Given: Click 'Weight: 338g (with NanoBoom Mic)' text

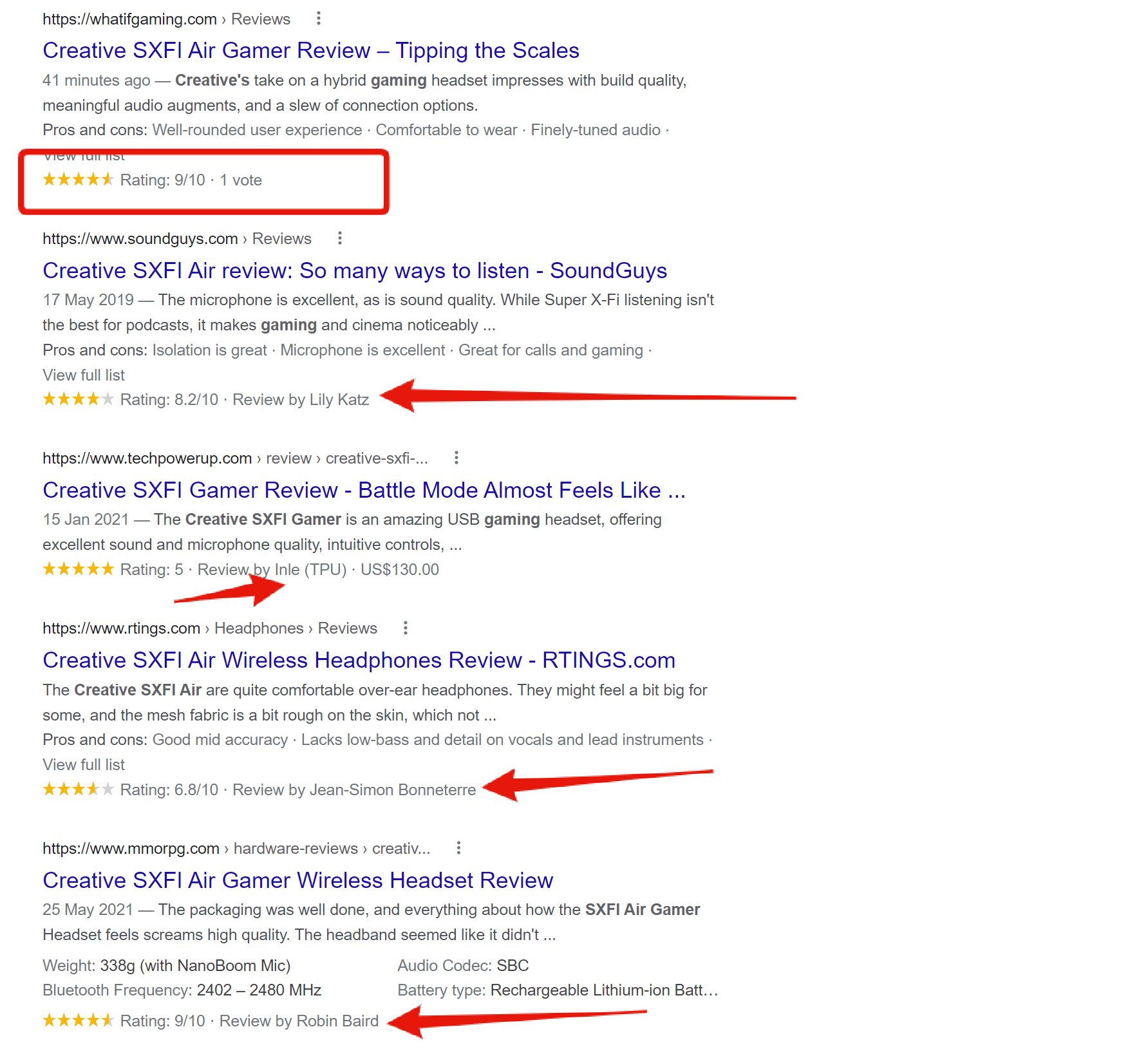Looking at the screenshot, I should pyautogui.click(x=167, y=966).
